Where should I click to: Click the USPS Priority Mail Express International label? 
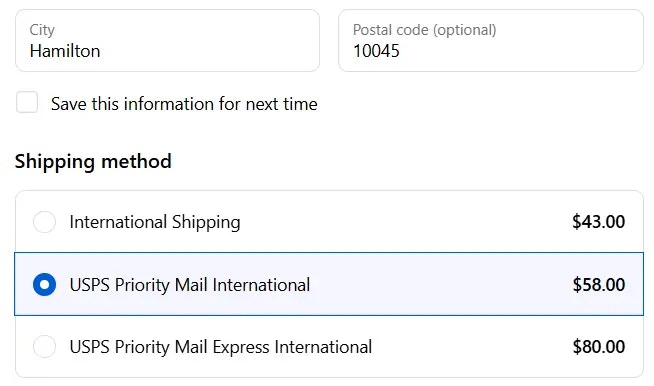point(221,347)
